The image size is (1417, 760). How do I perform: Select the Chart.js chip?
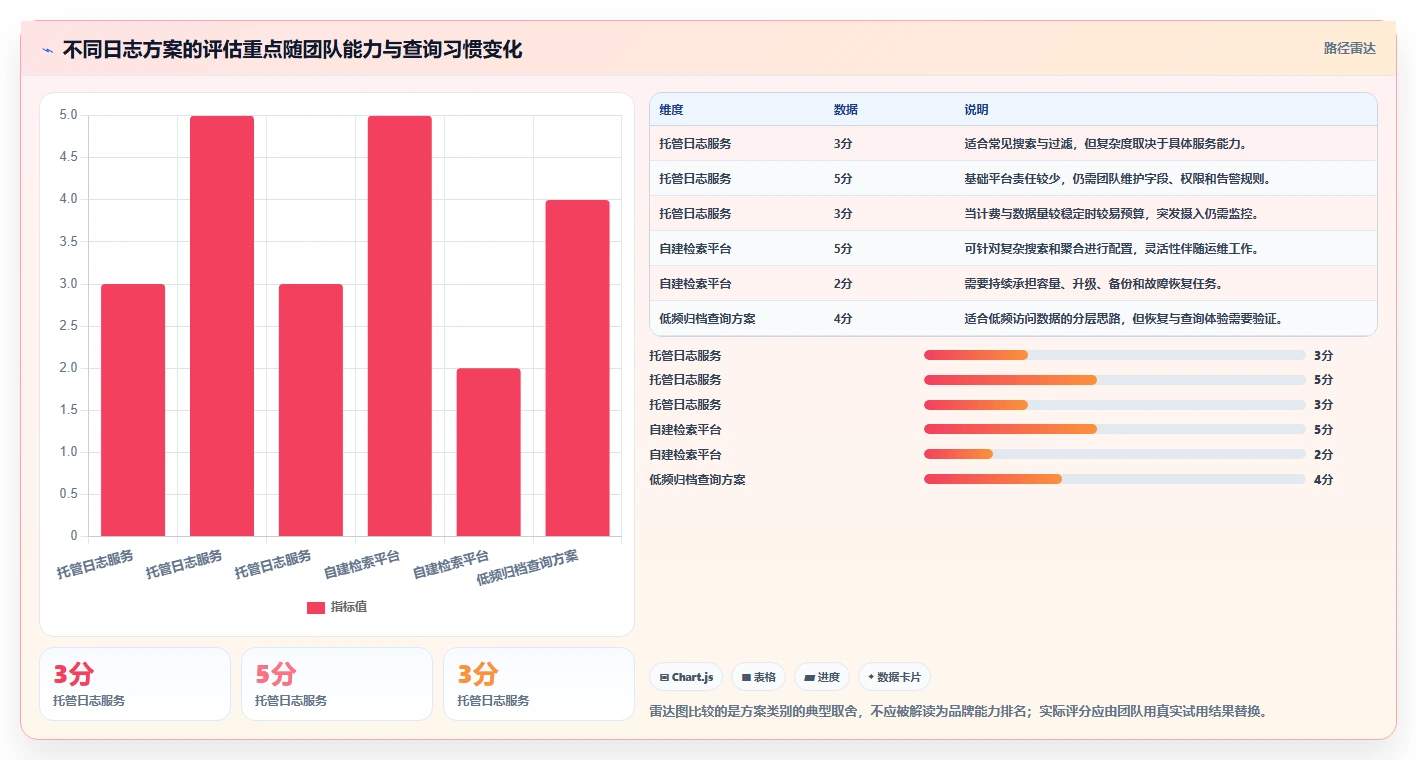pos(686,677)
